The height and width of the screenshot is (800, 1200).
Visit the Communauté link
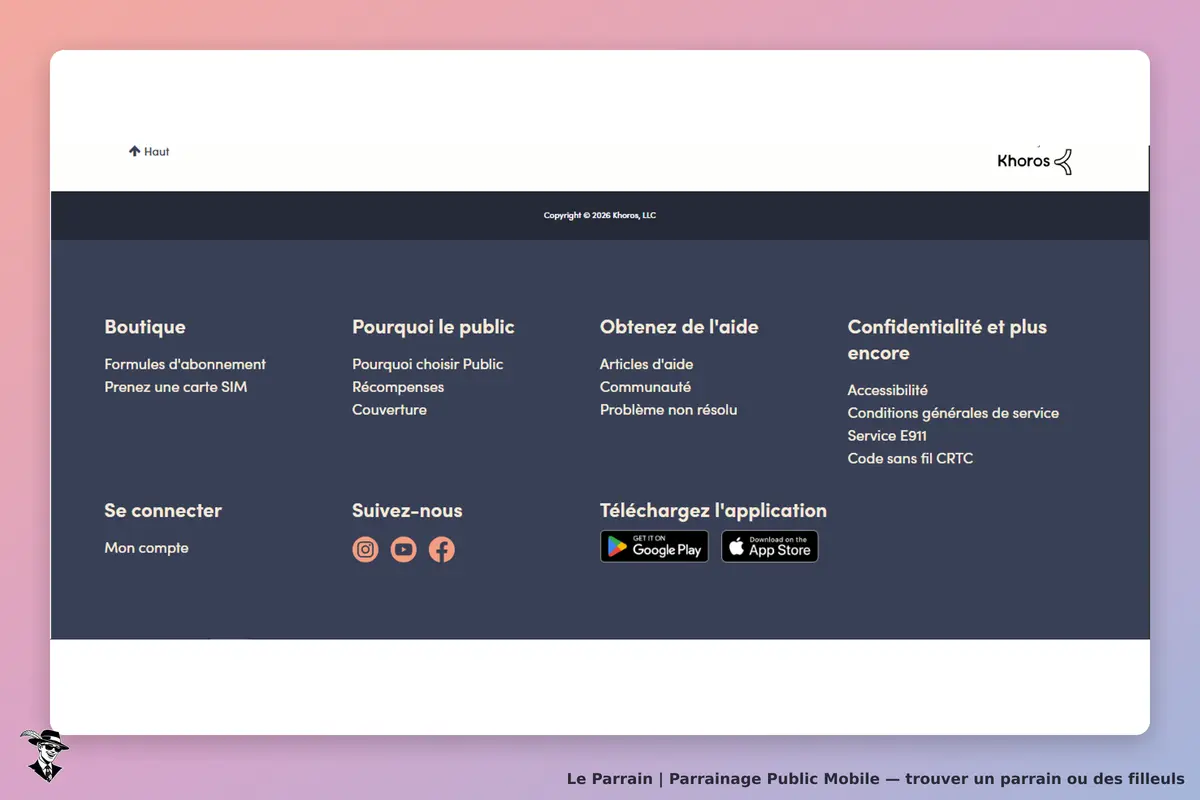click(x=645, y=387)
